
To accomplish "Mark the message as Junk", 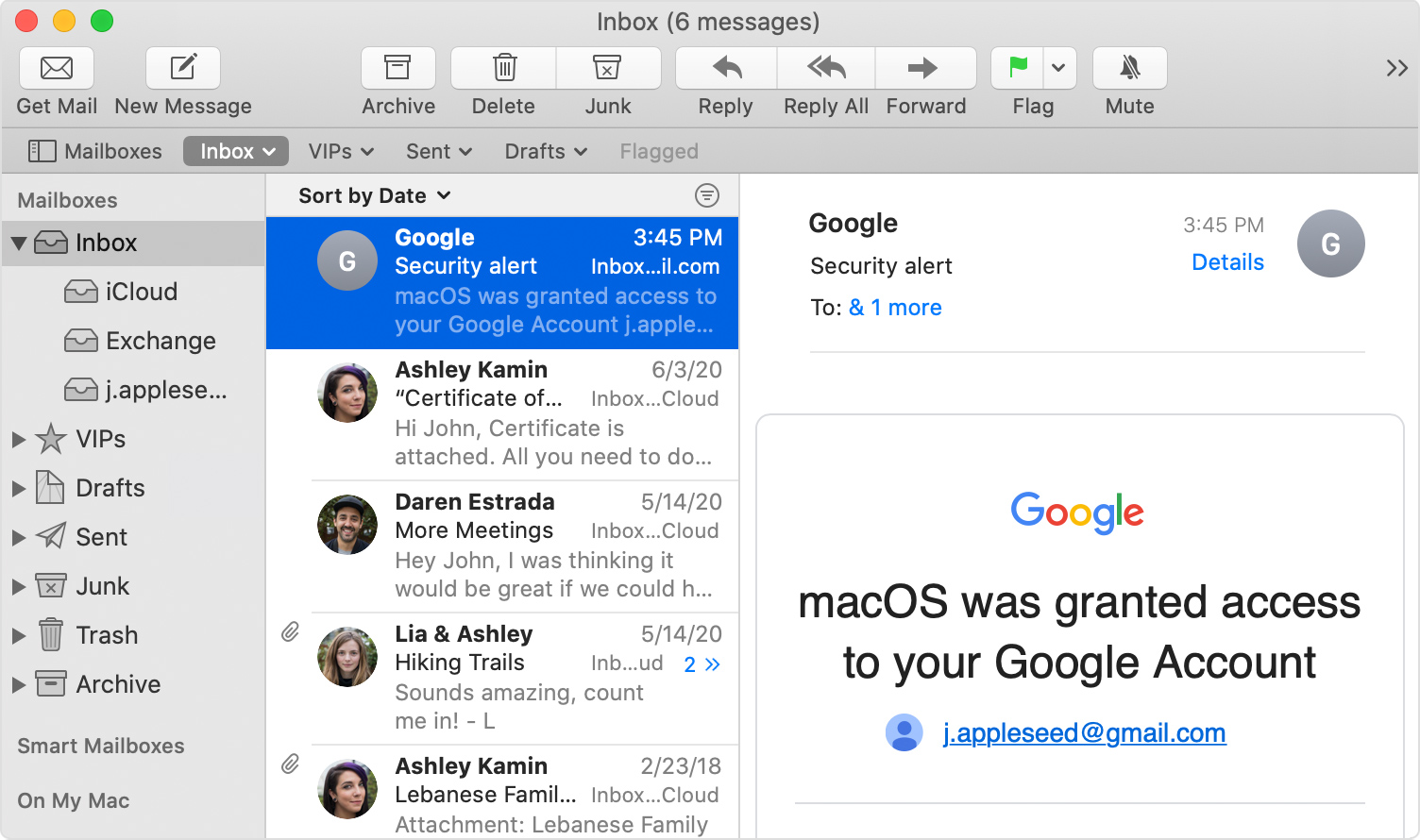I will (x=607, y=68).
